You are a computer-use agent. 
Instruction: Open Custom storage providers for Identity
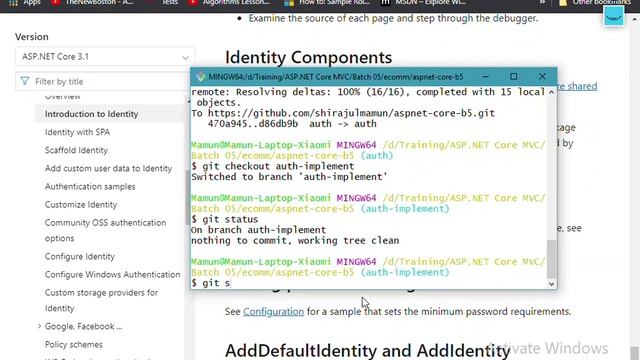coord(101,300)
